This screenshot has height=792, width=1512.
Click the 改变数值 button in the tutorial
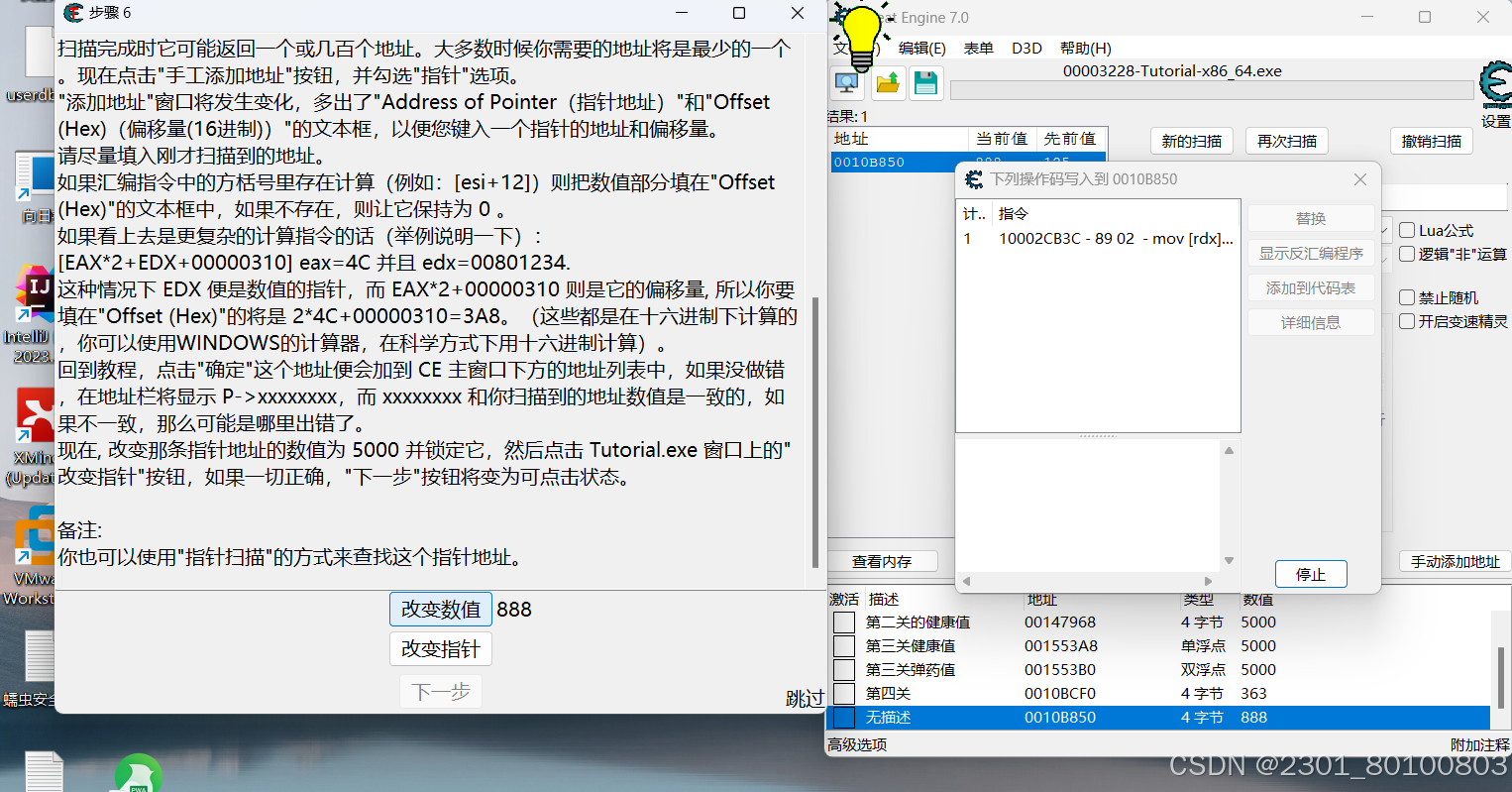[441, 609]
